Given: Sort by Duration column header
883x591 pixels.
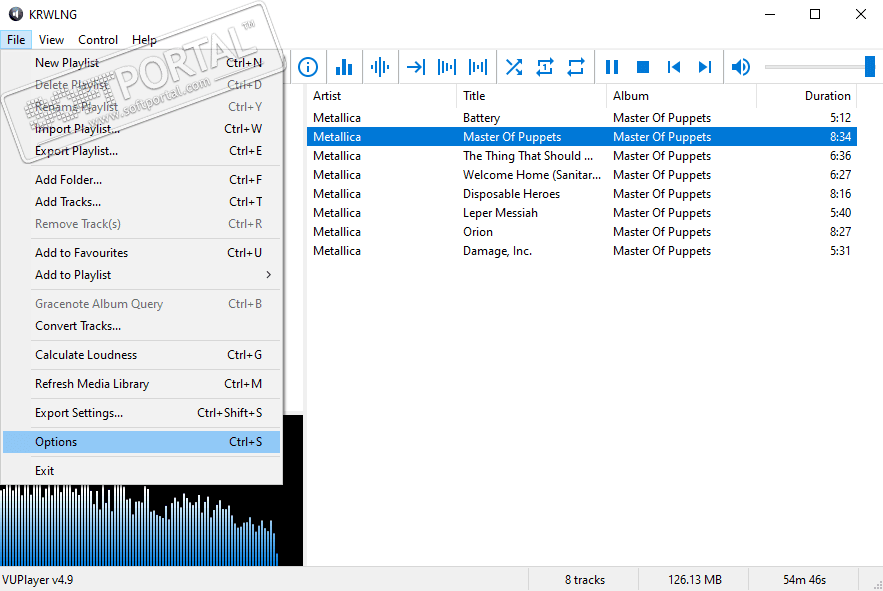Looking at the screenshot, I should click(806, 96).
